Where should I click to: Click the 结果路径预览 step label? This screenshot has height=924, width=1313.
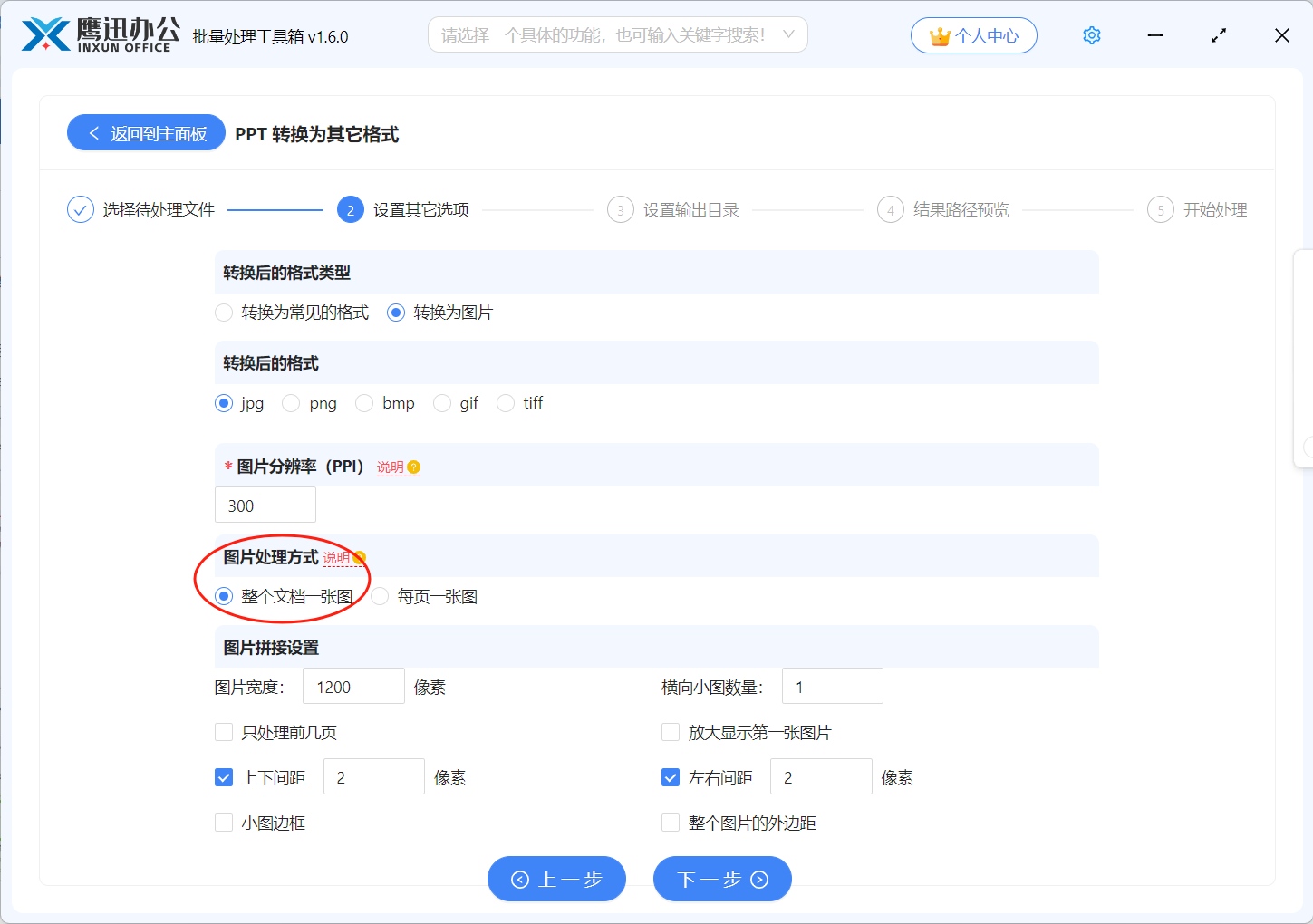click(961, 210)
